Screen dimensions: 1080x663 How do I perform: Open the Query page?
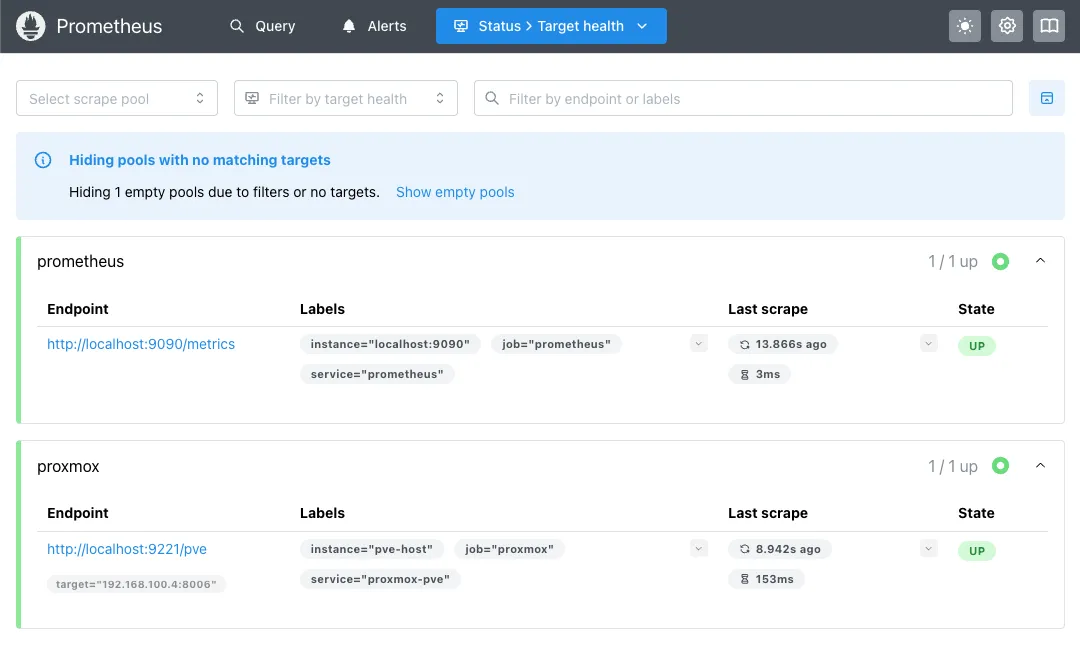pyautogui.click(x=263, y=26)
